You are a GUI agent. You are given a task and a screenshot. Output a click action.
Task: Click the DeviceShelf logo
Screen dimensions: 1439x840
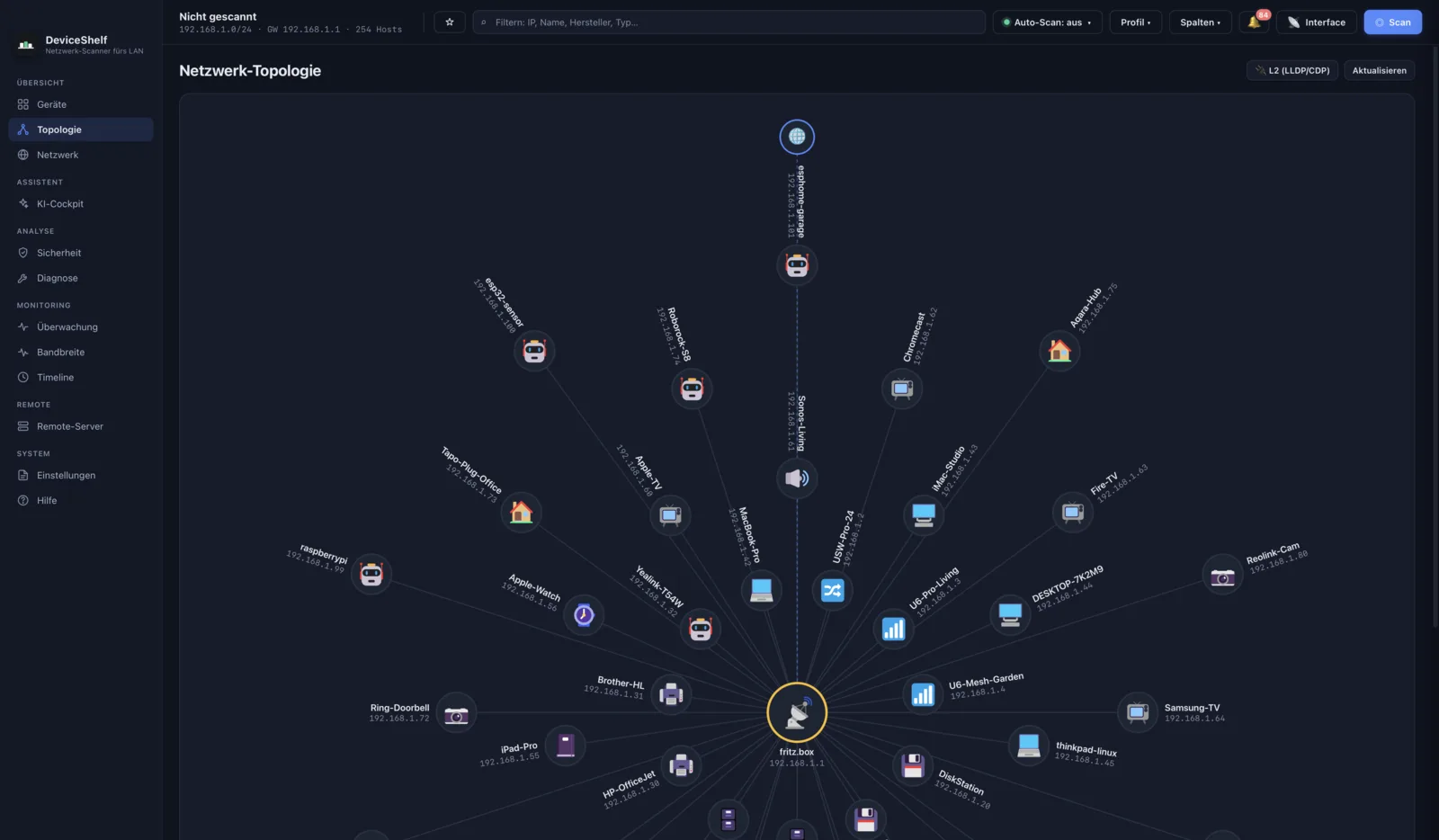click(x=26, y=44)
